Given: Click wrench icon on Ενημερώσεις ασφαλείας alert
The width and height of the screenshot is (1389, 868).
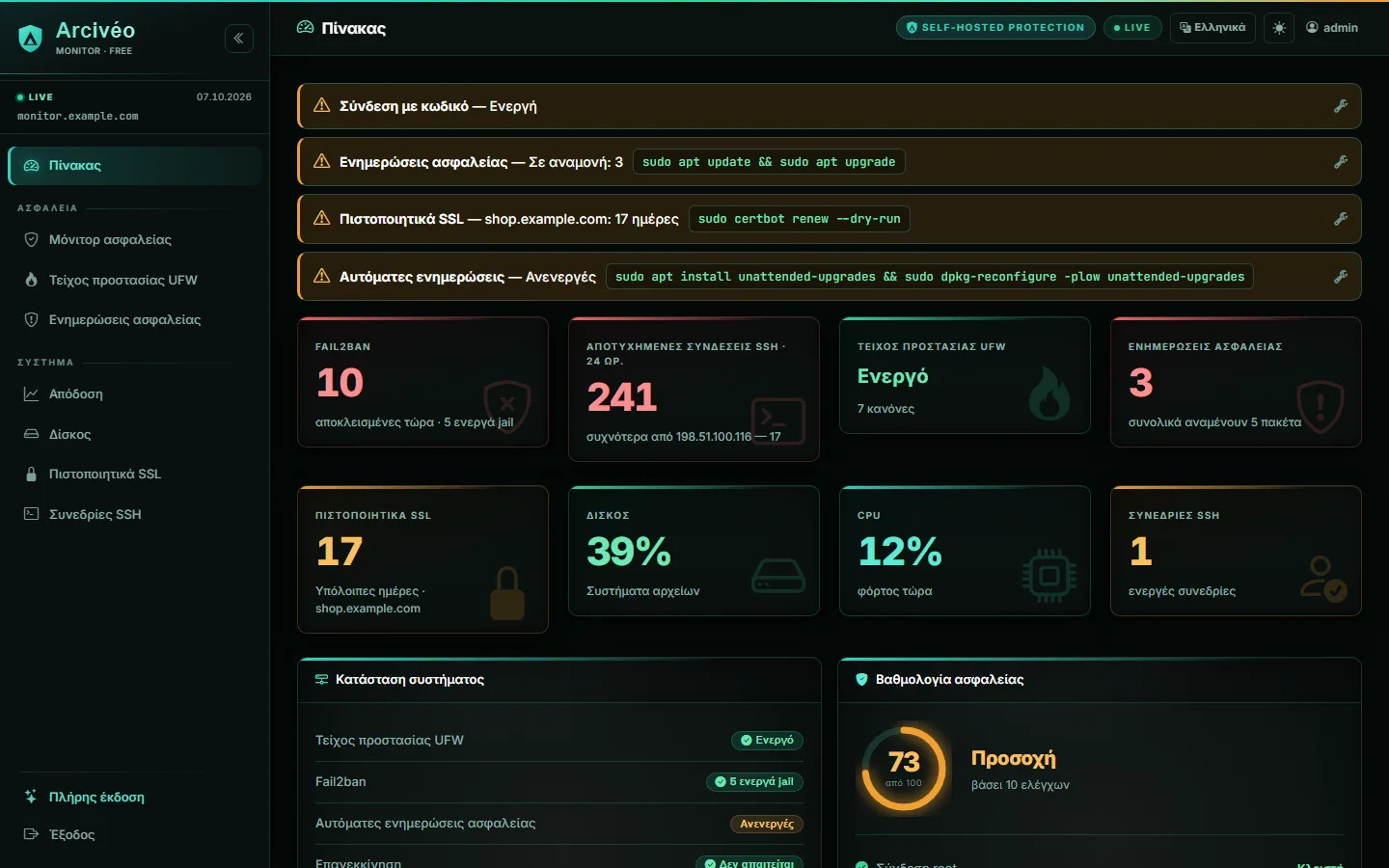Looking at the screenshot, I should tap(1341, 162).
